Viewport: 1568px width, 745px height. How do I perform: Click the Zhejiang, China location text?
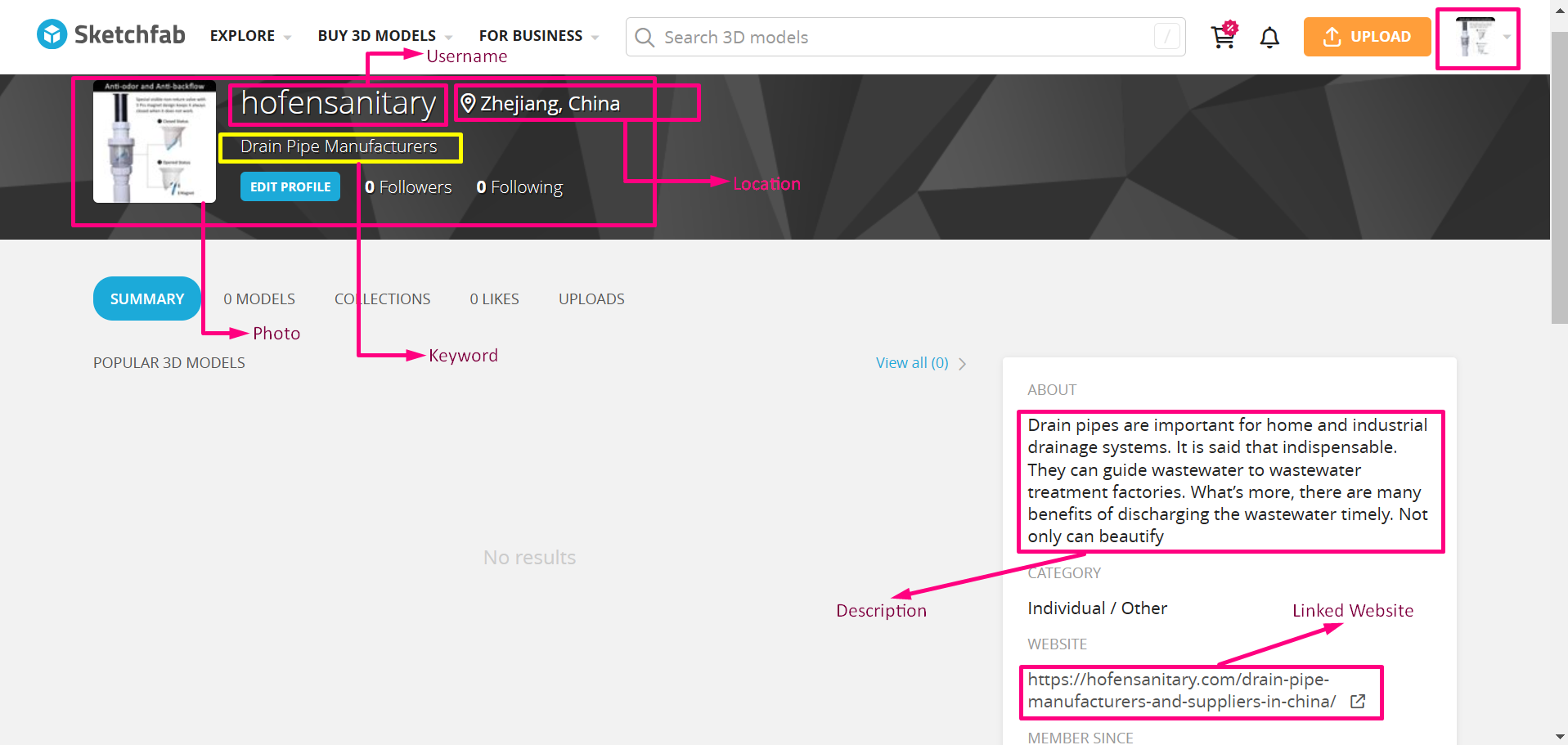click(x=550, y=104)
